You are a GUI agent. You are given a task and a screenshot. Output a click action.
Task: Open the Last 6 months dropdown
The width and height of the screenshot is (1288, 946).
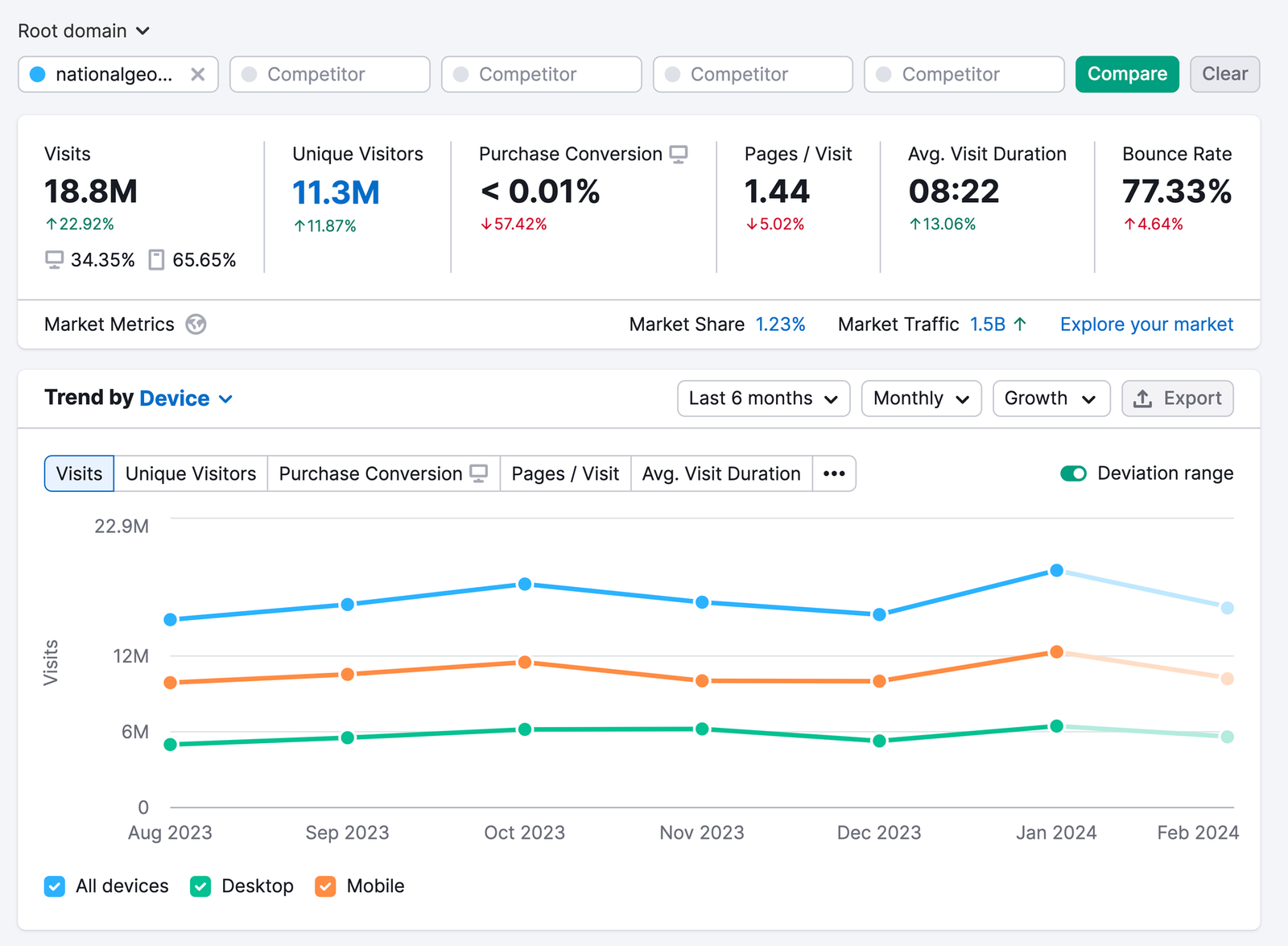pos(762,398)
